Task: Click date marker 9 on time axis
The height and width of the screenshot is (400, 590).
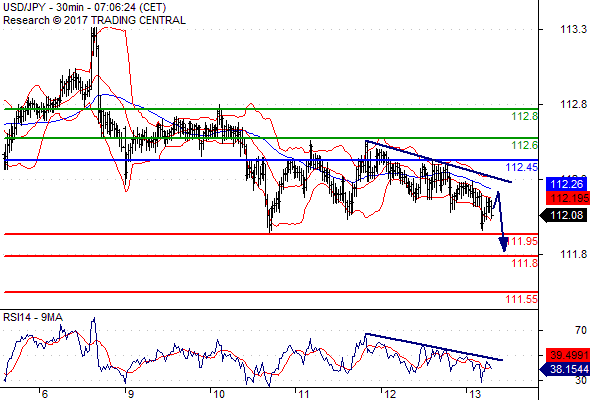Action: pyautogui.click(x=130, y=394)
